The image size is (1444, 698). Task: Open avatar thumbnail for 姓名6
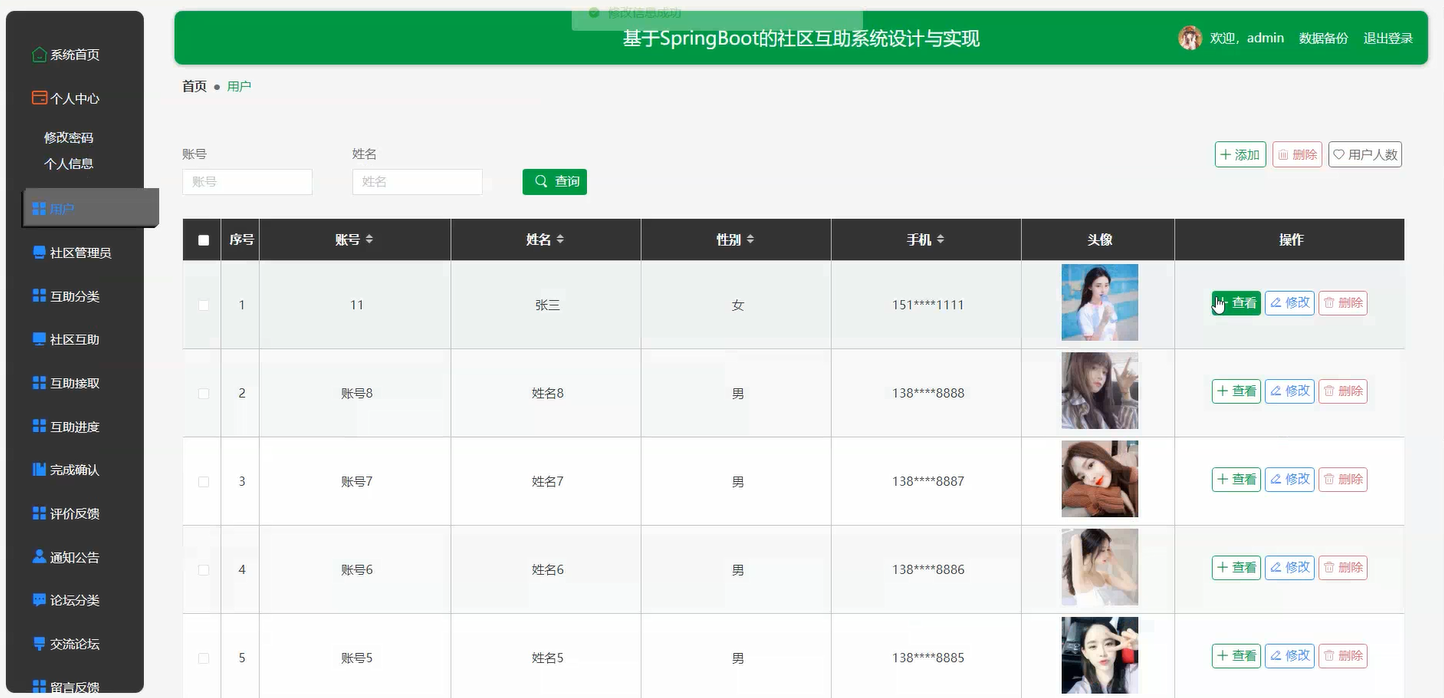(1100, 568)
